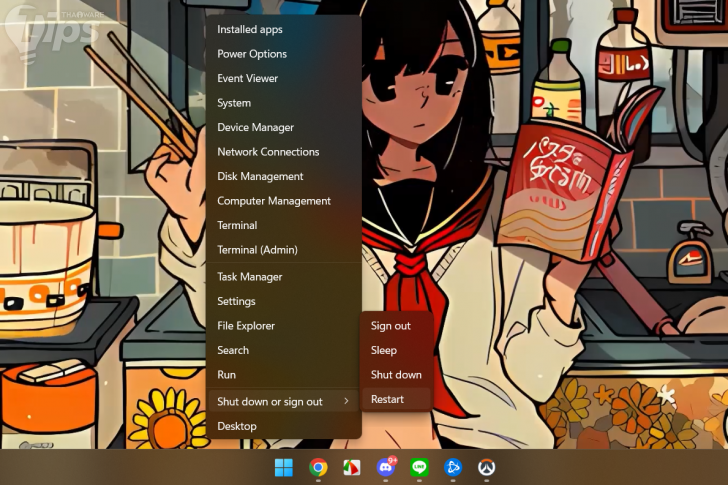Launch Terminal

(x=284, y=226)
